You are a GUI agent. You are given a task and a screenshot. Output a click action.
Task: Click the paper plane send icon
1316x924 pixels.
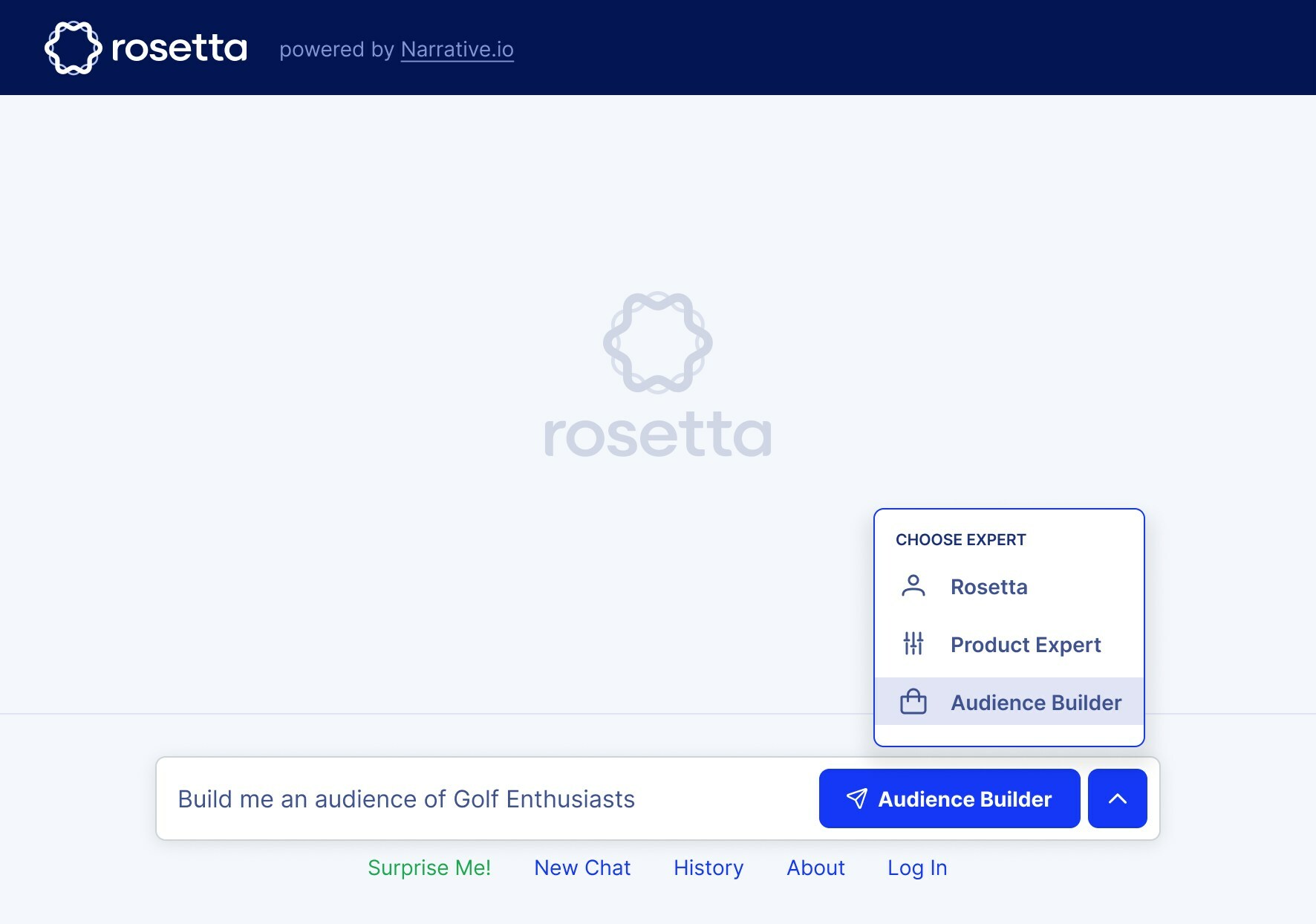856,798
